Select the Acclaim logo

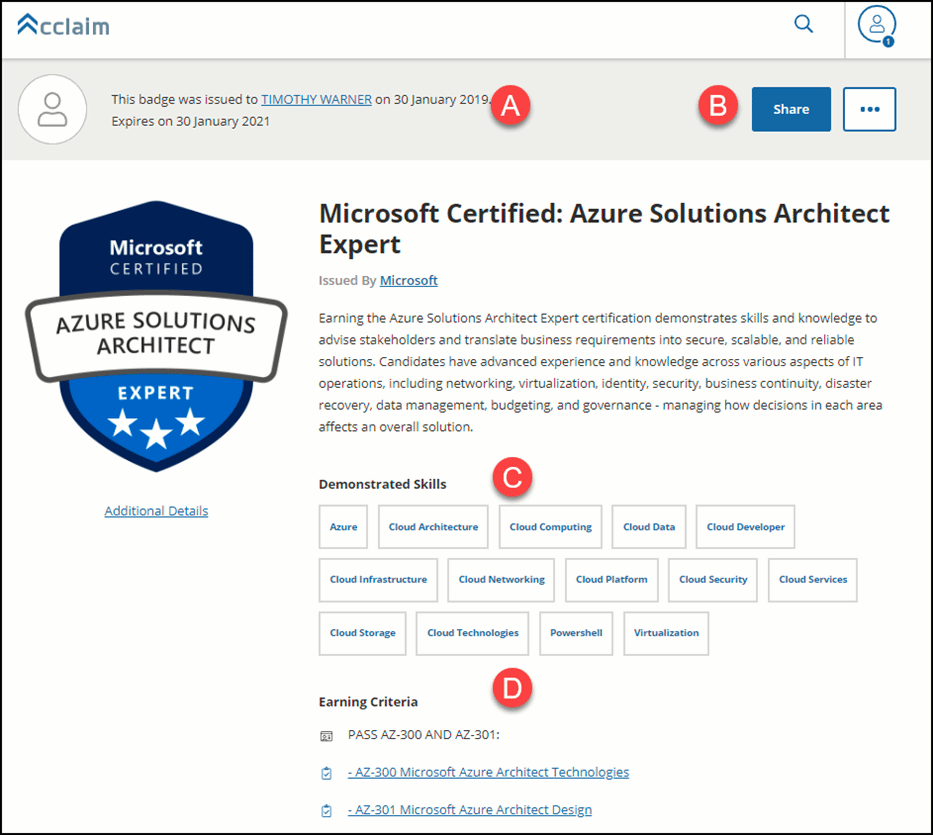pyautogui.click(x=62, y=26)
